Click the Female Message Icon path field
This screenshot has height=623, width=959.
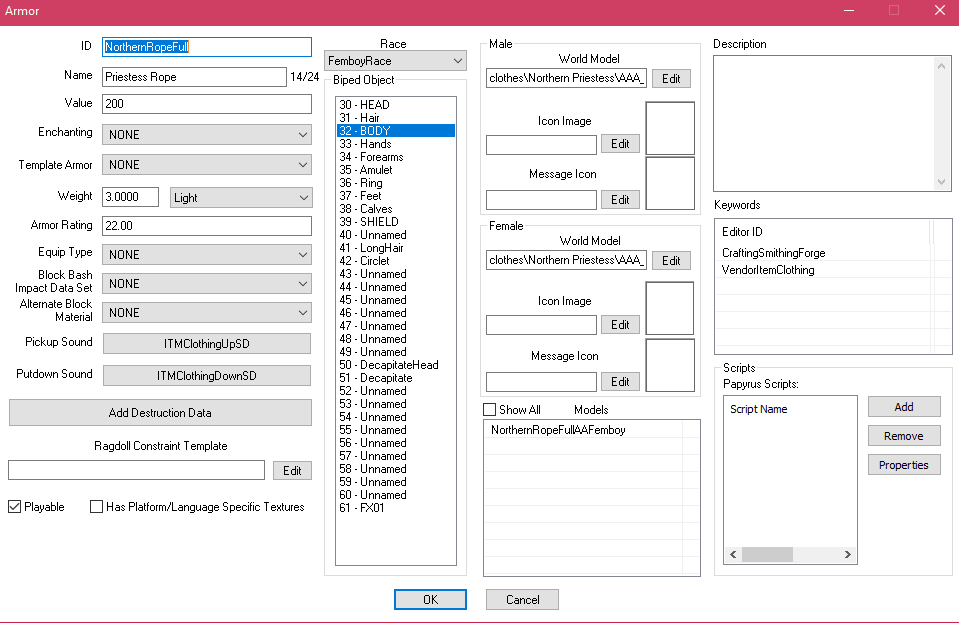click(x=541, y=382)
